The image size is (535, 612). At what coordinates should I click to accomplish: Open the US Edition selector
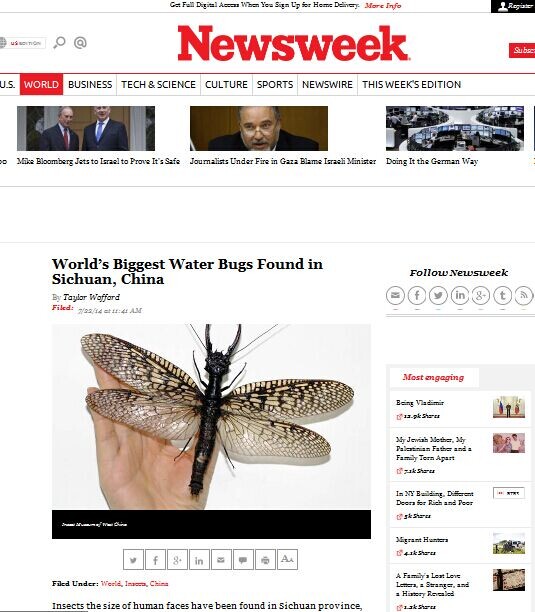[22, 43]
